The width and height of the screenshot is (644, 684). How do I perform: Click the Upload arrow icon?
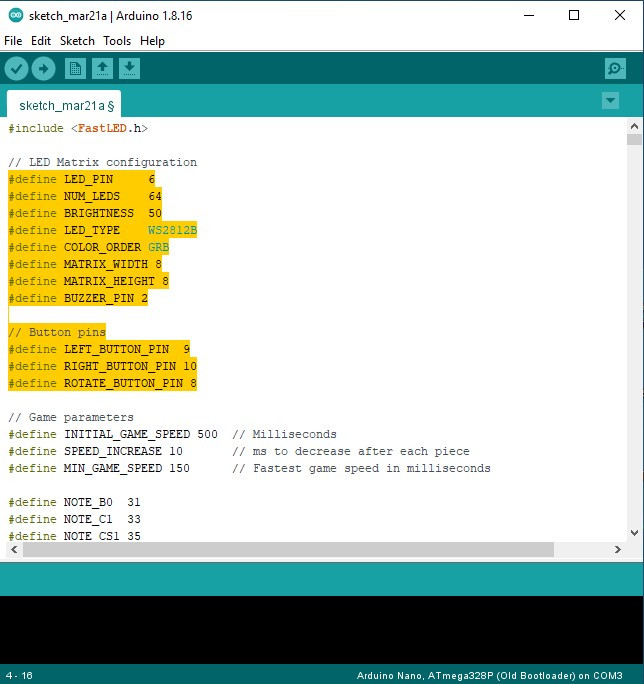click(x=43, y=68)
